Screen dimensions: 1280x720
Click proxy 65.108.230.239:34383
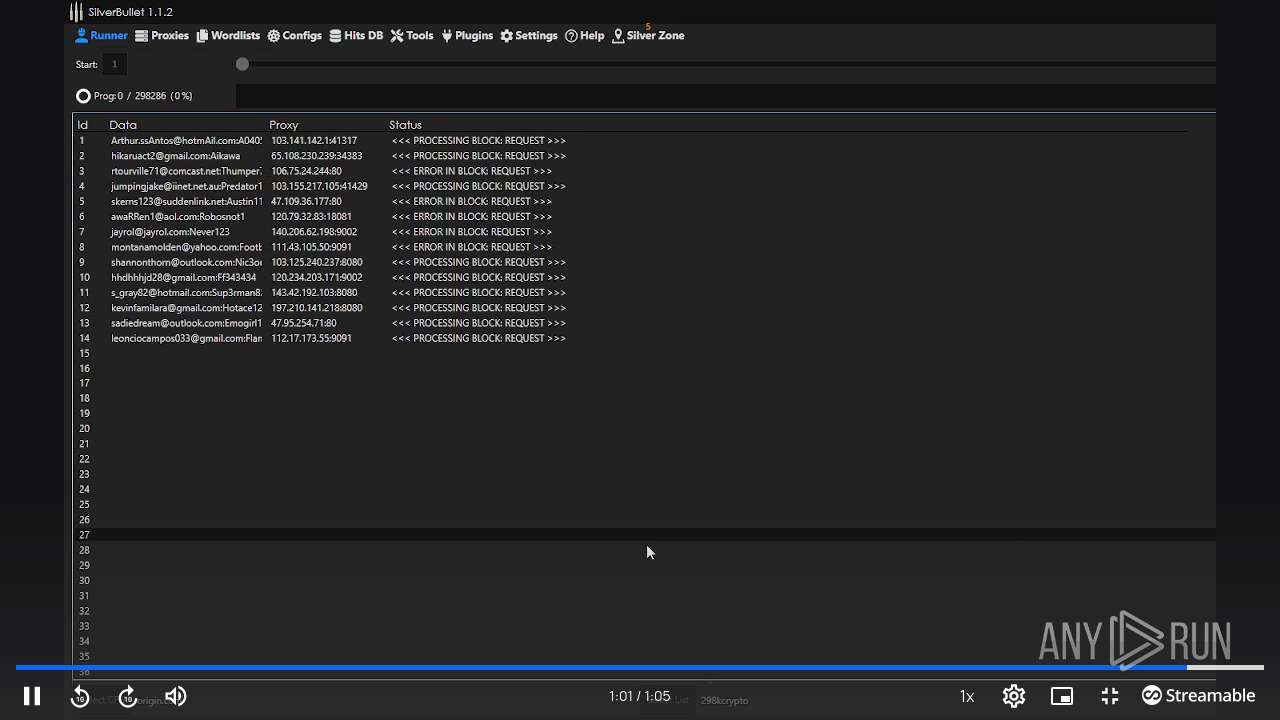pyautogui.click(x=316, y=156)
